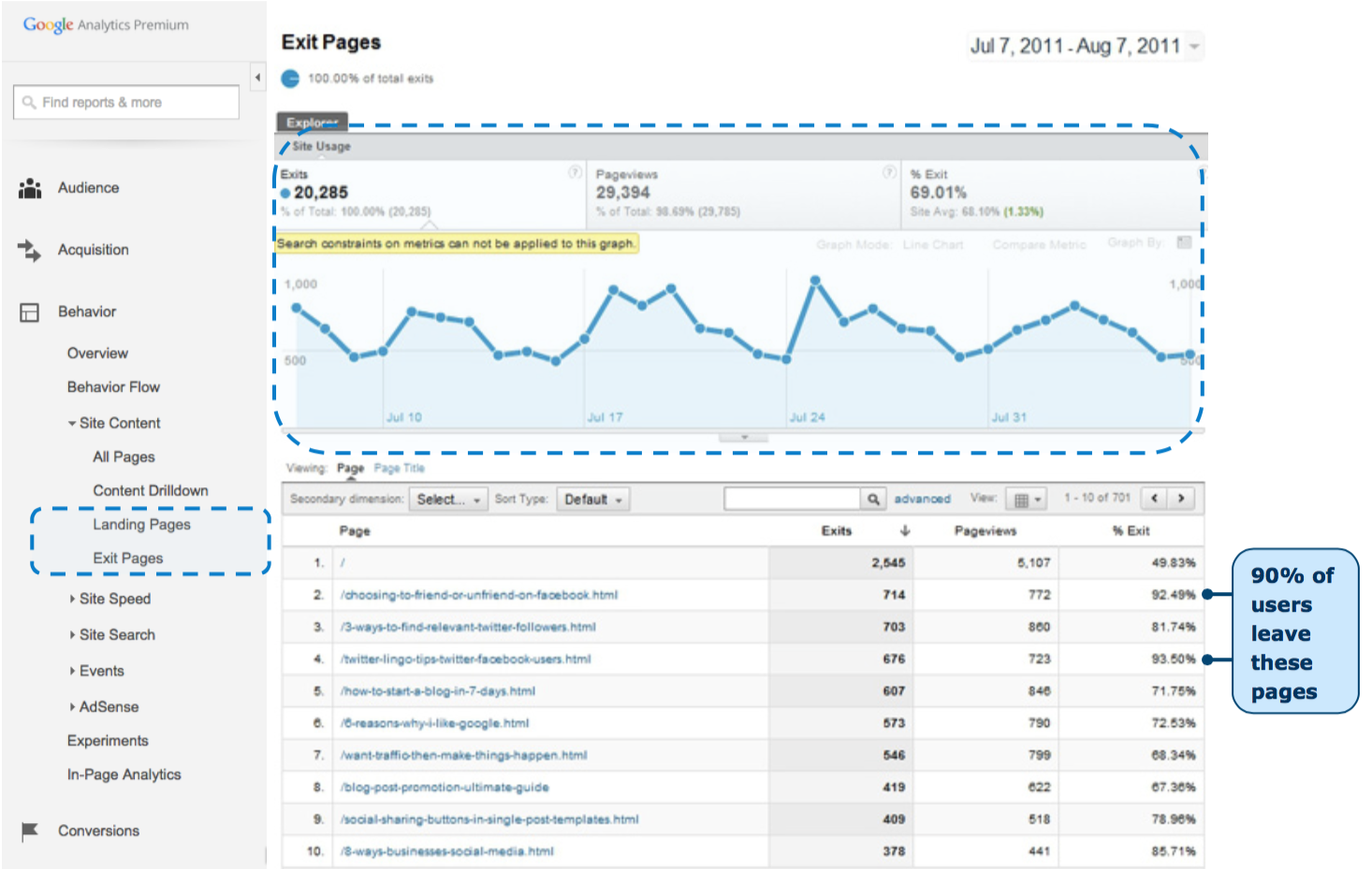
Task: Open how-to-start-a-blog-in-7-days link
Action: pos(438,691)
